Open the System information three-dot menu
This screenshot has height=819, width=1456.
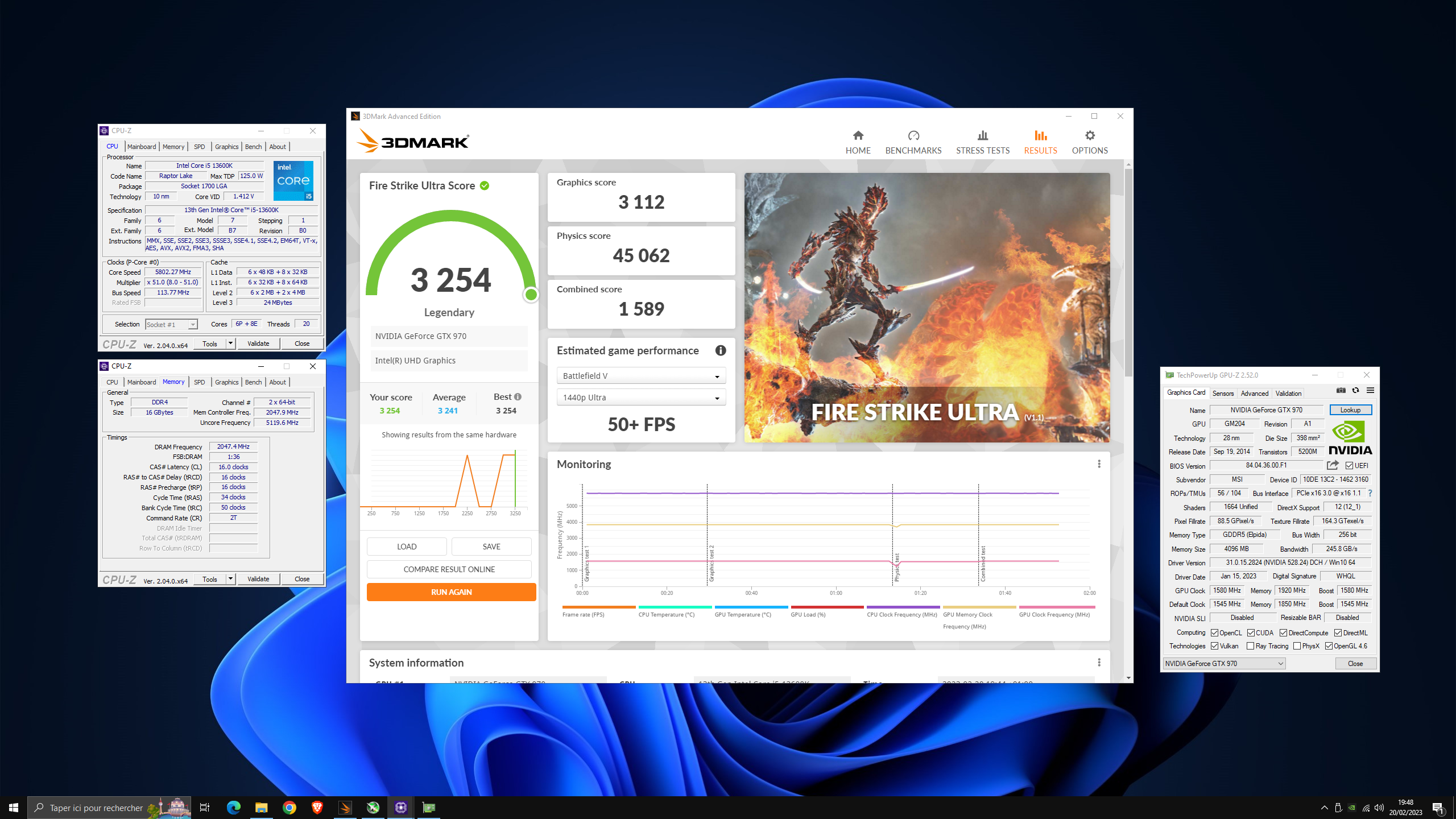1099,663
